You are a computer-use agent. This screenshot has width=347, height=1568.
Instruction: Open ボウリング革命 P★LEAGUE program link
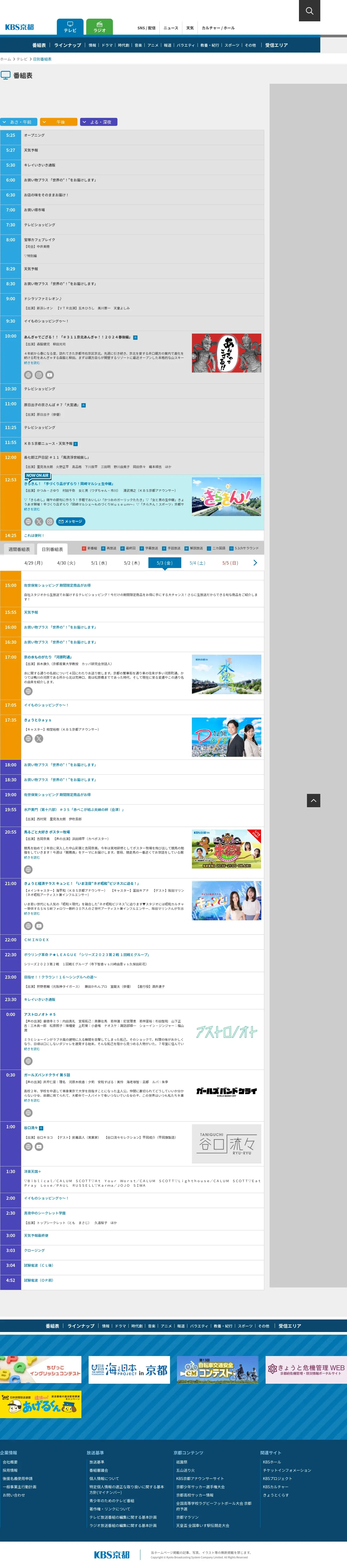click(x=86, y=954)
